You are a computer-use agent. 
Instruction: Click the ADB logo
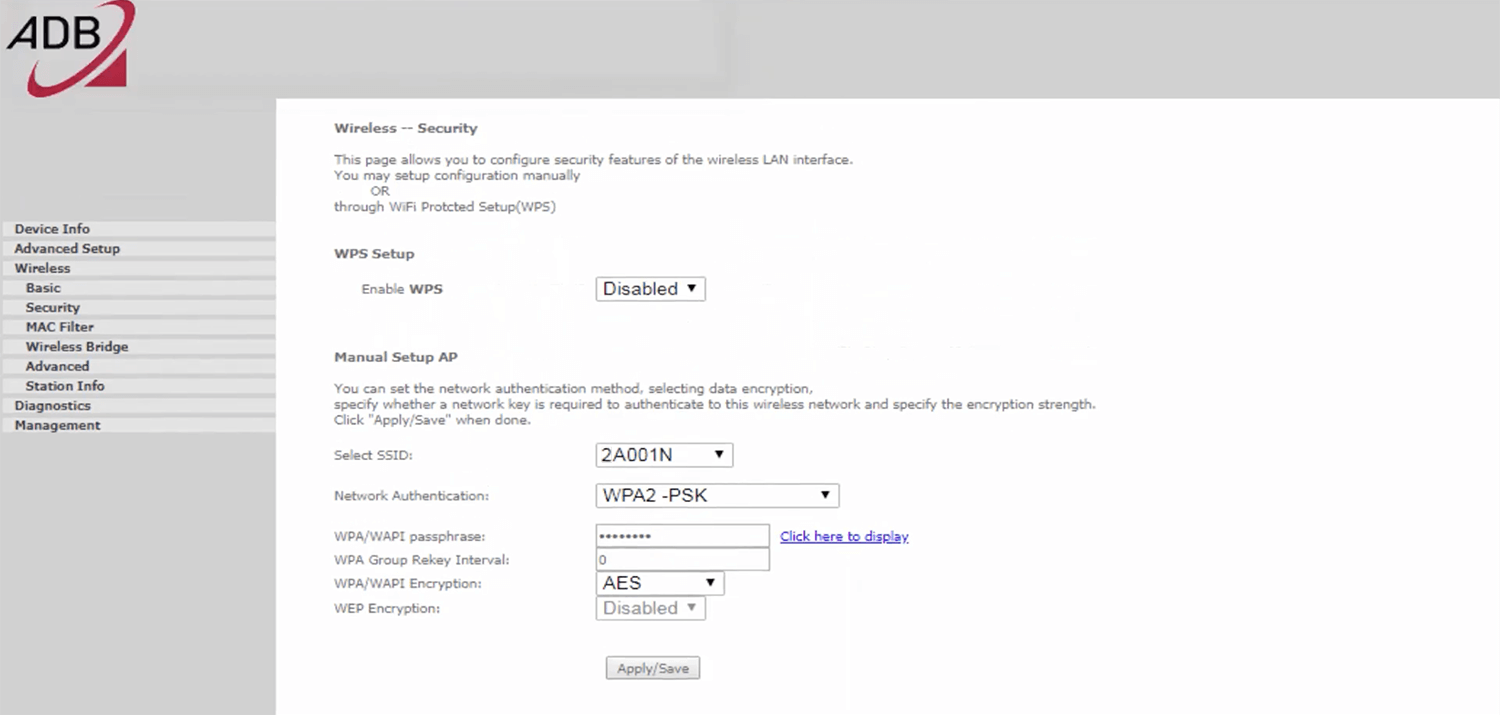pos(68,47)
